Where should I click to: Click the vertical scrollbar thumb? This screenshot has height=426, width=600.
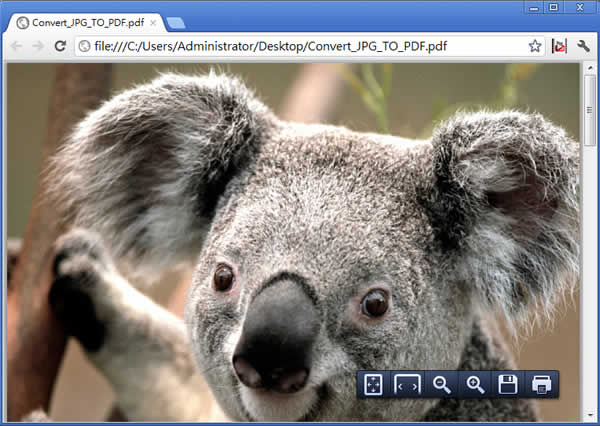coord(590,111)
